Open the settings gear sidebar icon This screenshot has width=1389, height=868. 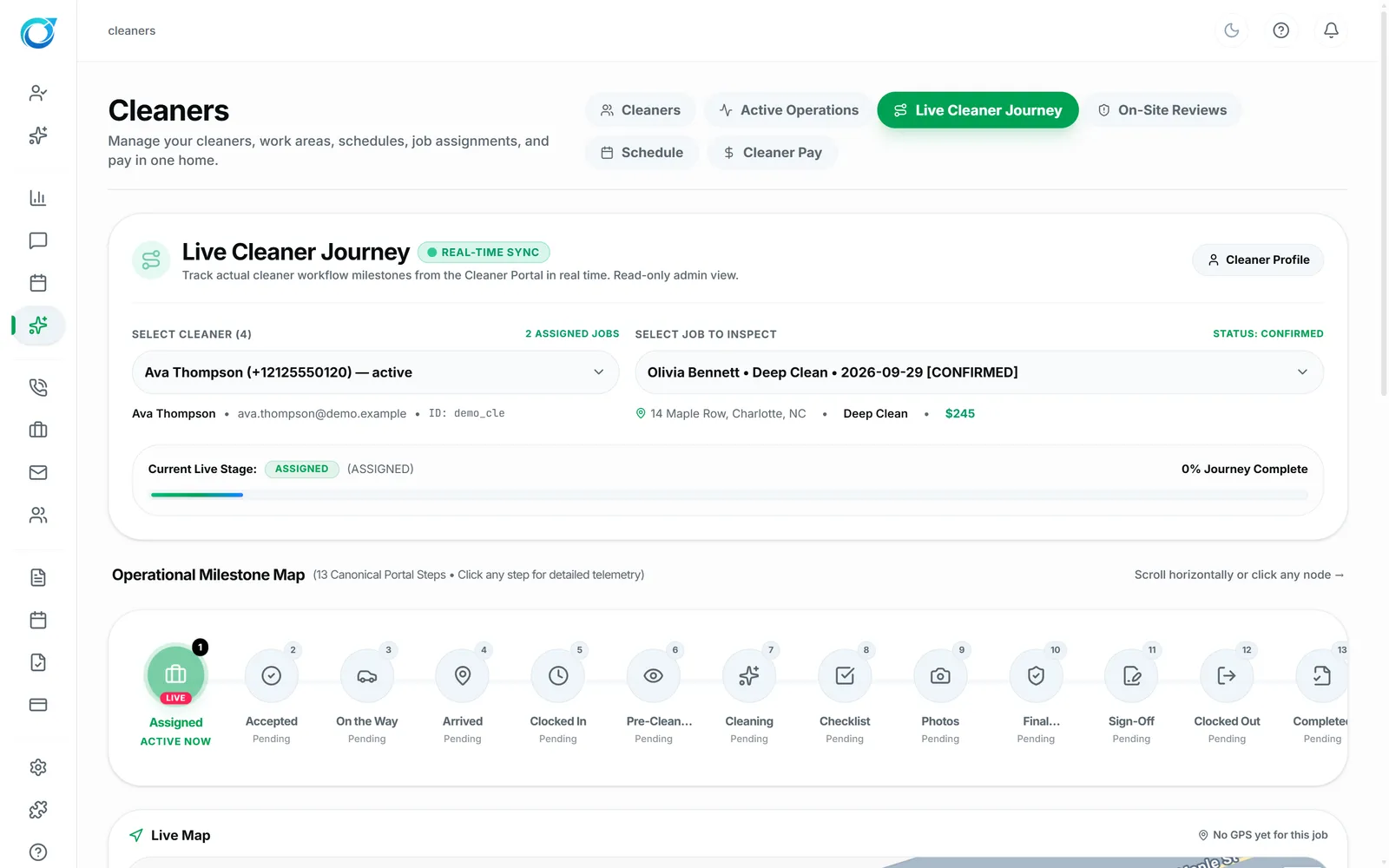point(38,767)
